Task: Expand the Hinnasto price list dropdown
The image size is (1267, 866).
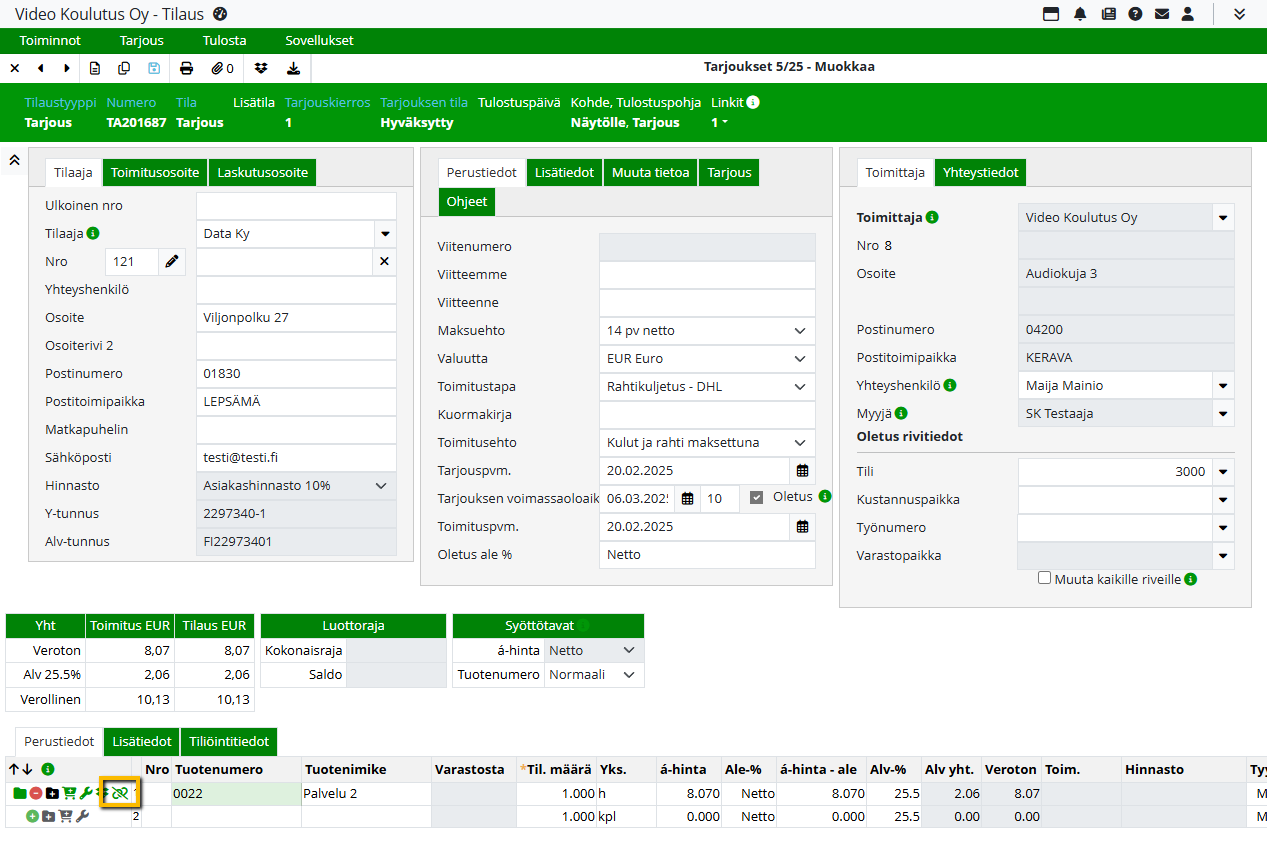Action: (380, 485)
